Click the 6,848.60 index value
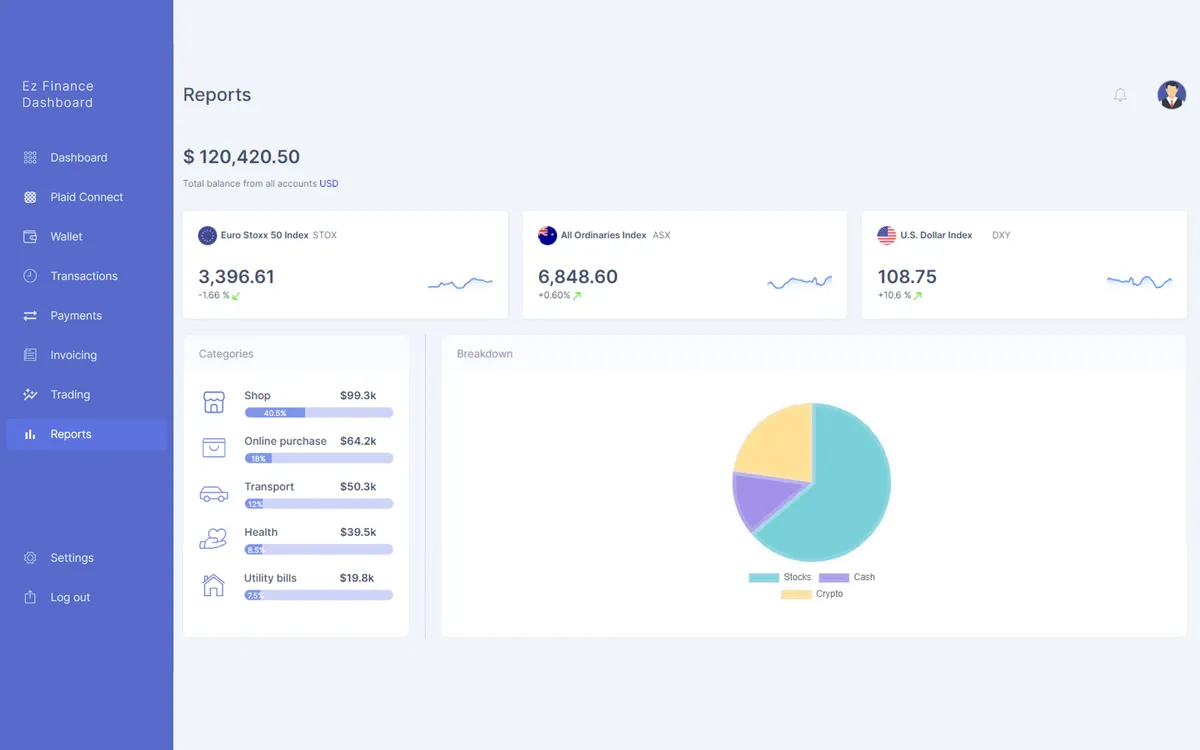This screenshot has width=1200, height=750. 578,277
